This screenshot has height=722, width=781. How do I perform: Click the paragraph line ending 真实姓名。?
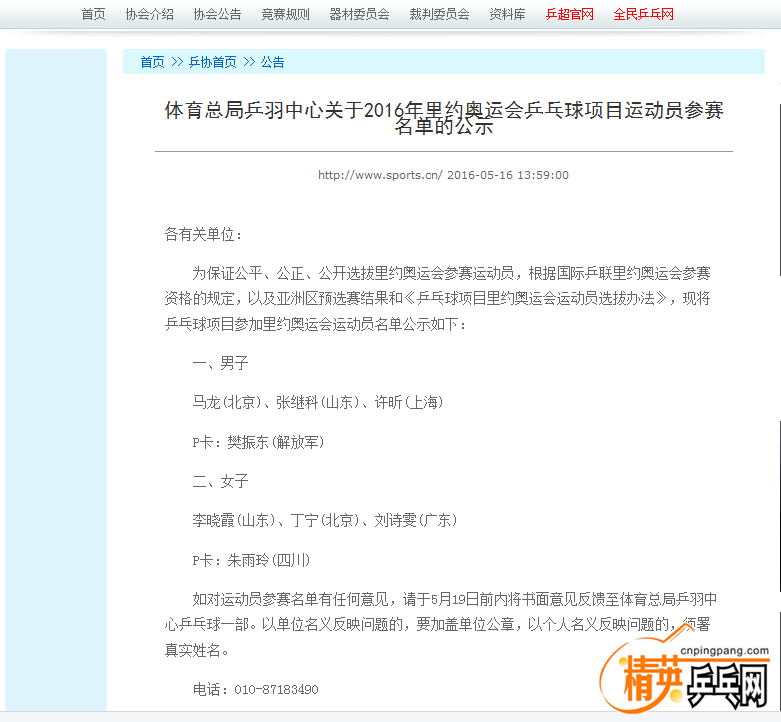pos(197,650)
